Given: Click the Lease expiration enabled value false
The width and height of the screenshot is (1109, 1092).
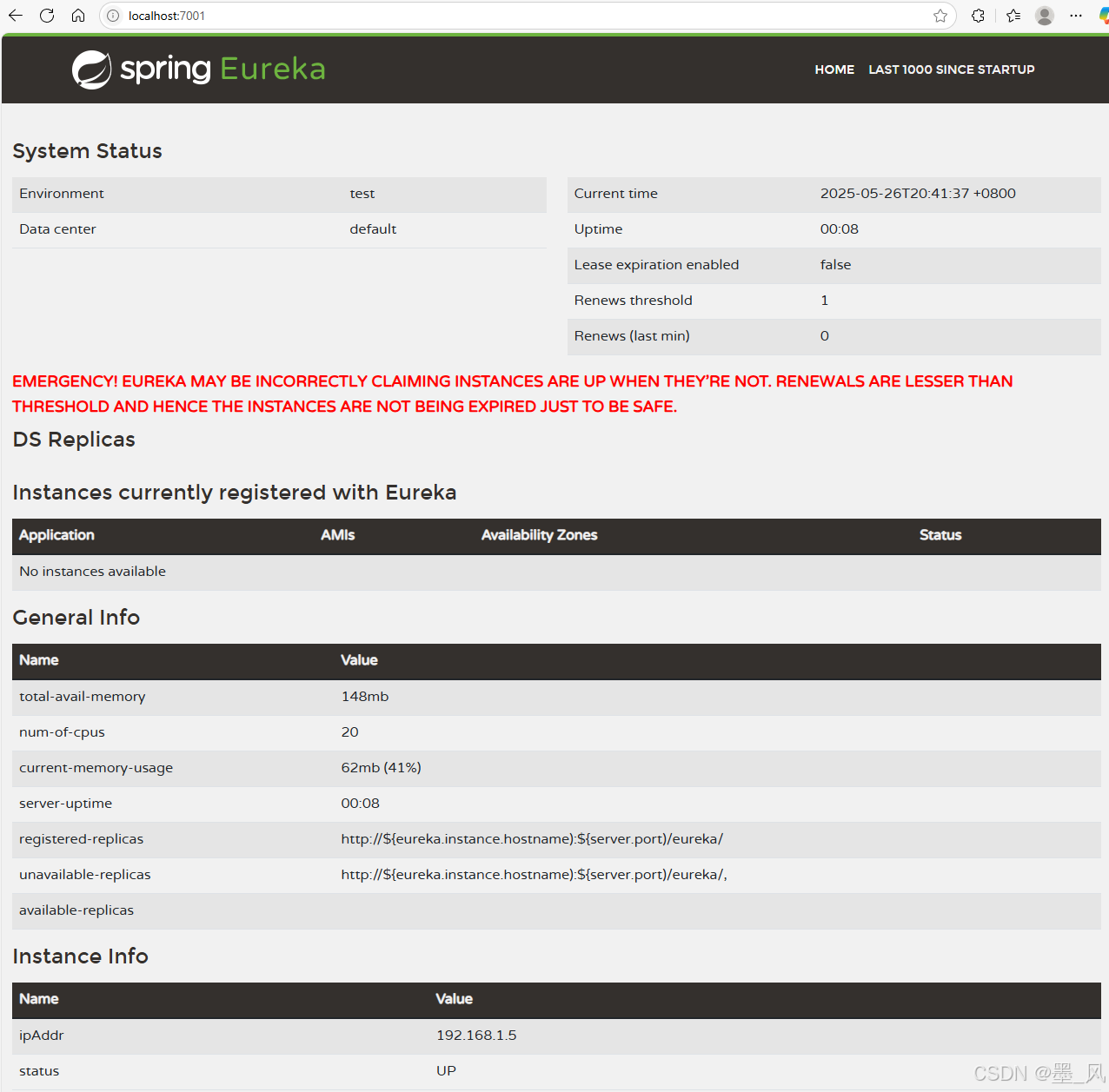Looking at the screenshot, I should pos(835,265).
